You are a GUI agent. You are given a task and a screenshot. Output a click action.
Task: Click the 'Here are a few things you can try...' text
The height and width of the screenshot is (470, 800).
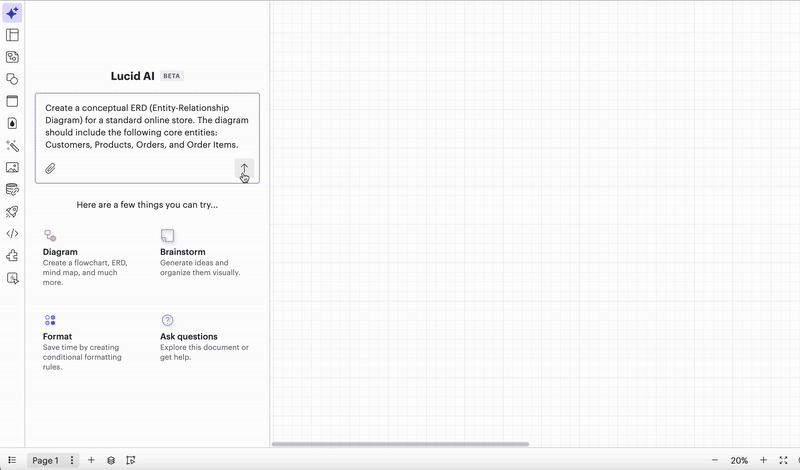147,205
